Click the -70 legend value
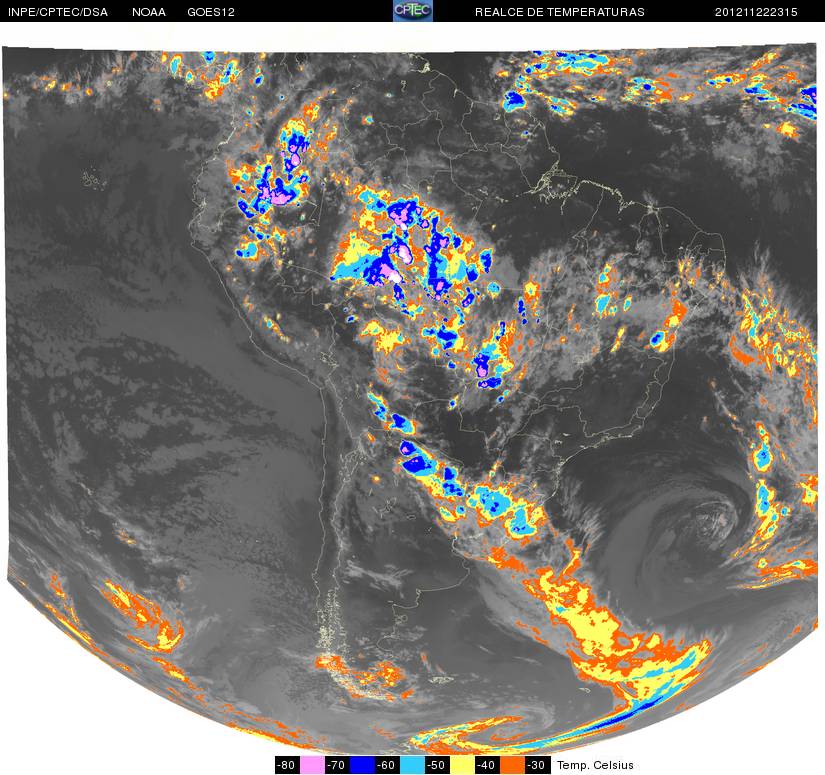The image size is (825, 775). [x=337, y=765]
